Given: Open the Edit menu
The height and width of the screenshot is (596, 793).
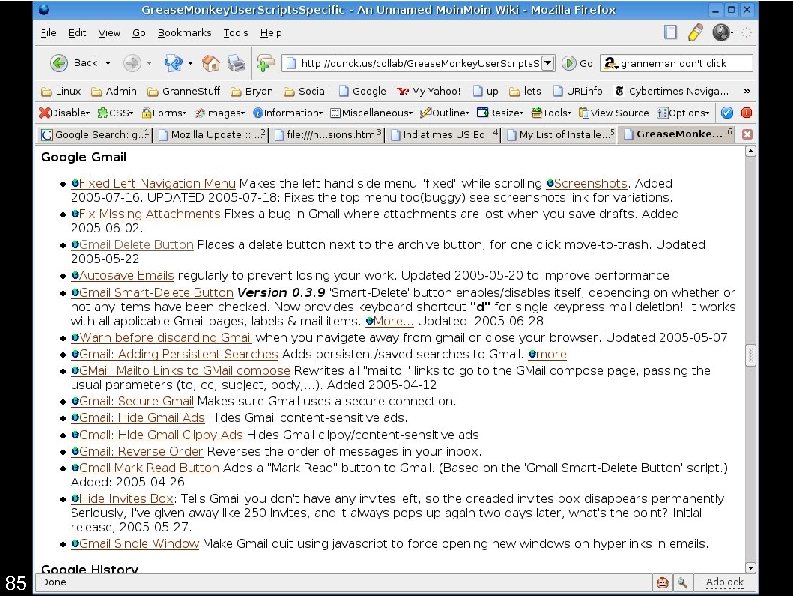Looking at the screenshot, I should (x=77, y=33).
